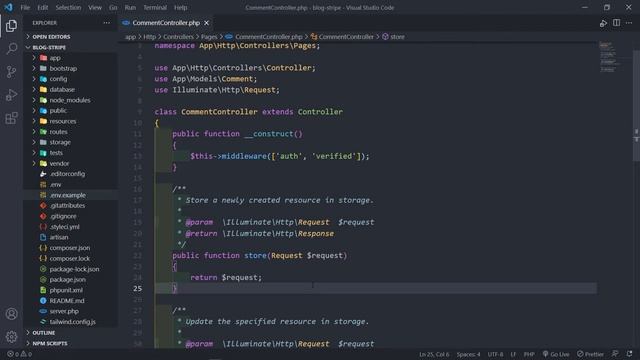Expand the bootstrap folder
Screen dimensions: 640x360
click(63, 69)
